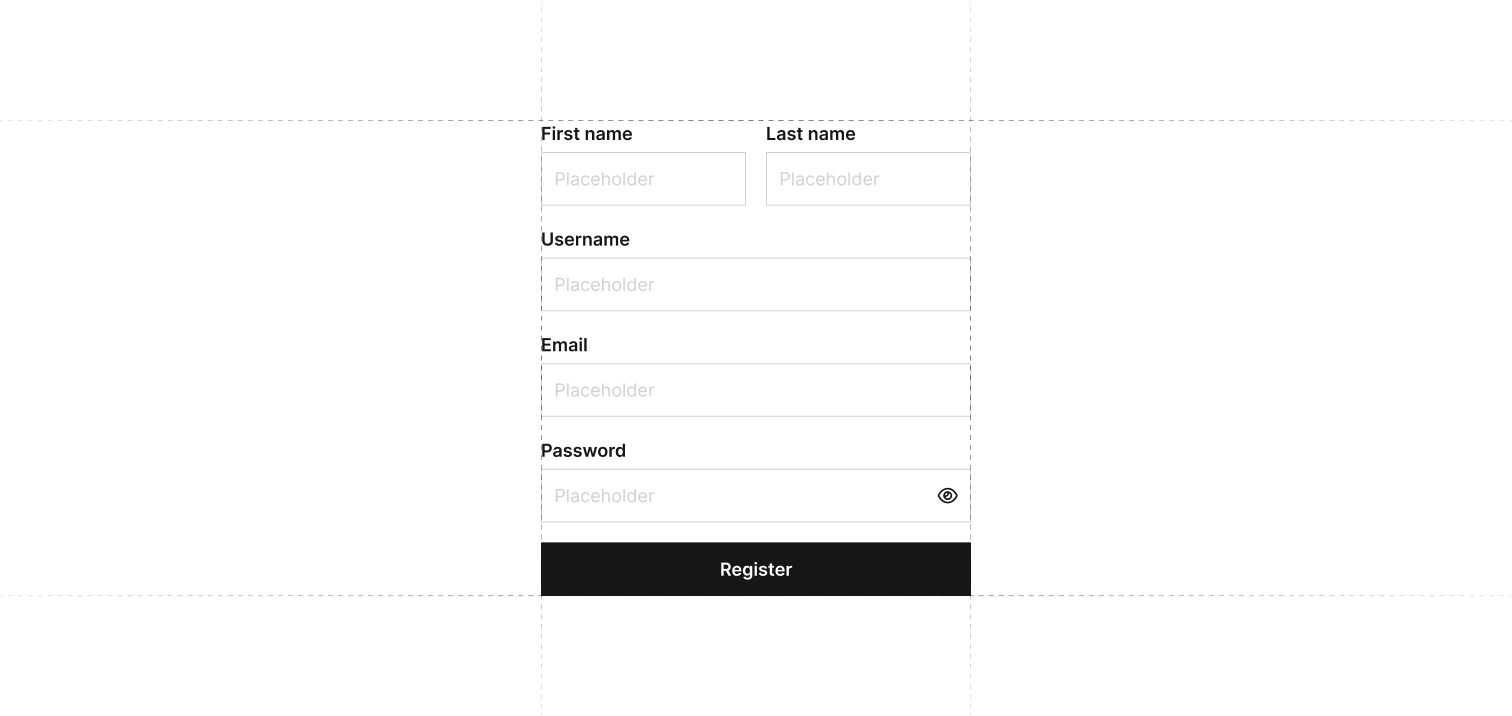Click the First name label
Image resolution: width=1512 pixels, height=716 pixels.
click(587, 134)
